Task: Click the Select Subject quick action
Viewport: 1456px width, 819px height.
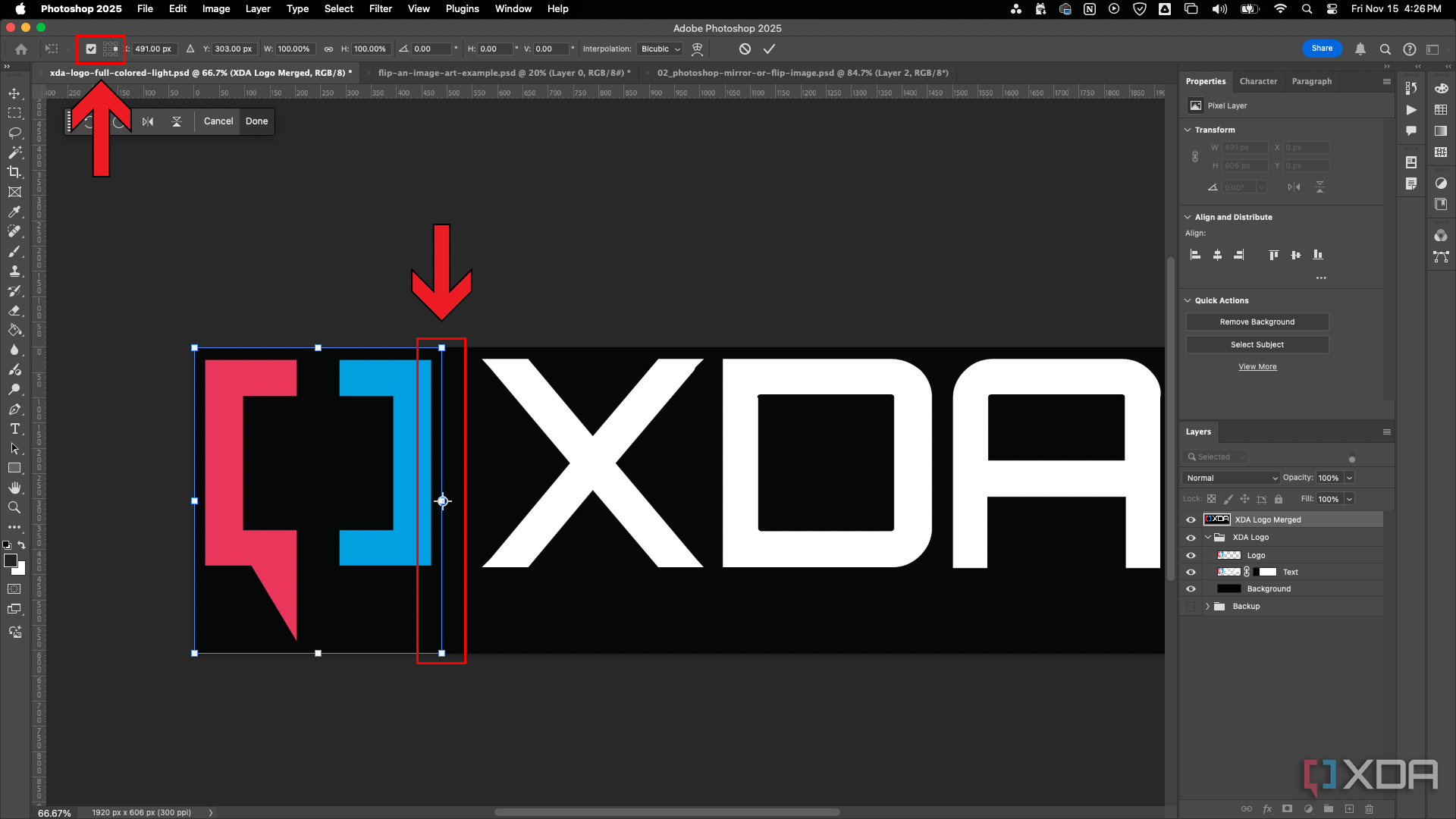Action: (x=1257, y=344)
